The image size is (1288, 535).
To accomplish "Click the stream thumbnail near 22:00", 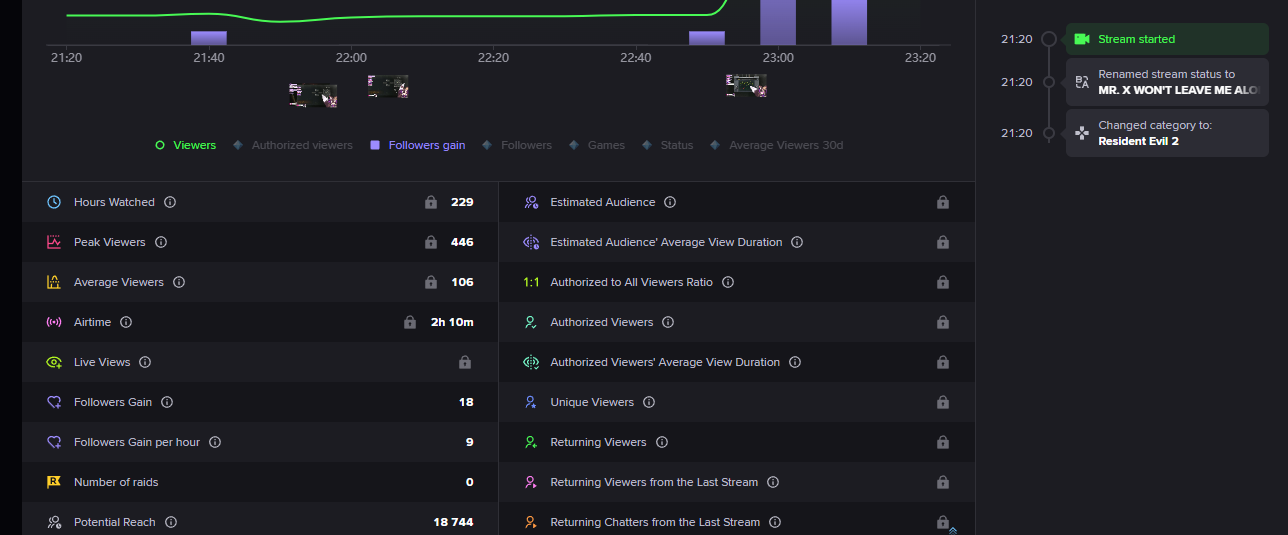I will pyautogui.click(x=388, y=86).
